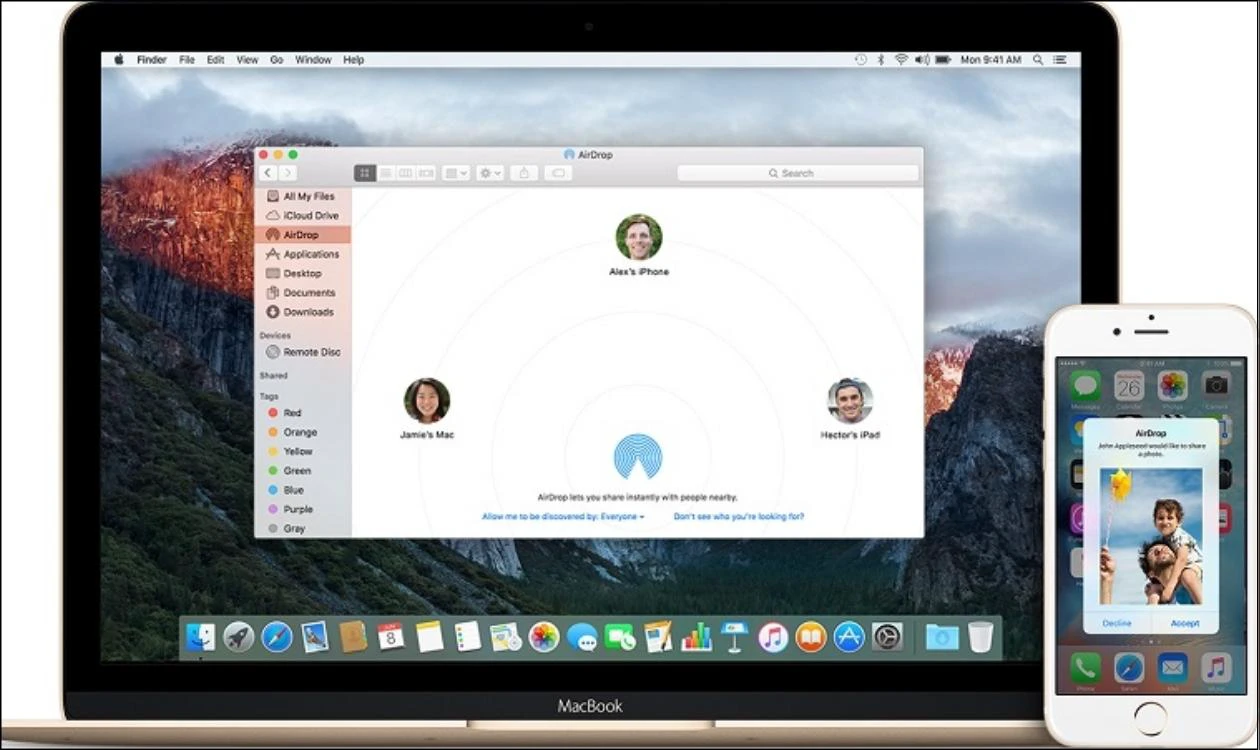Select Alex's iPhone AirDrop recipient

click(638, 245)
